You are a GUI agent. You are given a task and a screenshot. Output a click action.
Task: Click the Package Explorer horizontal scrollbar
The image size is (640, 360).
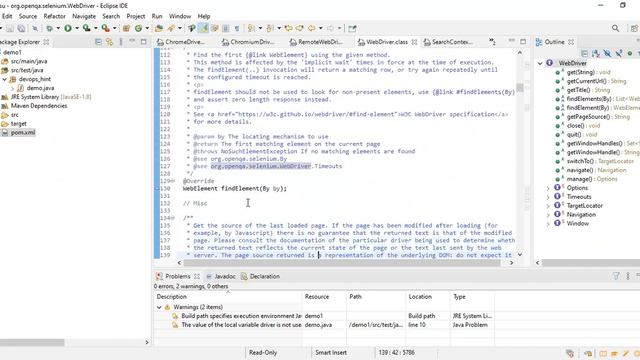pos(32,342)
